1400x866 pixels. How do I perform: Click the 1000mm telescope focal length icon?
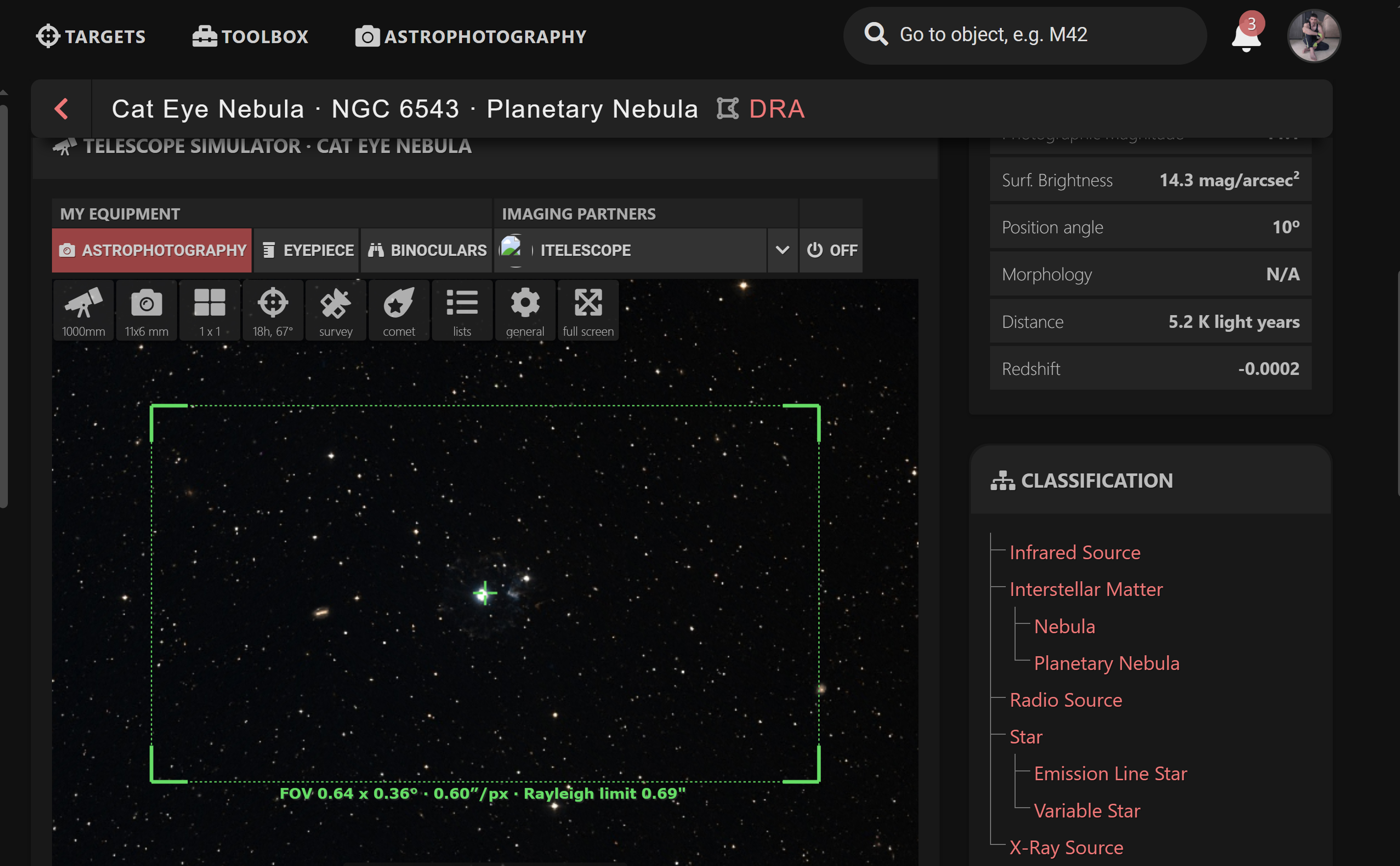[83, 310]
